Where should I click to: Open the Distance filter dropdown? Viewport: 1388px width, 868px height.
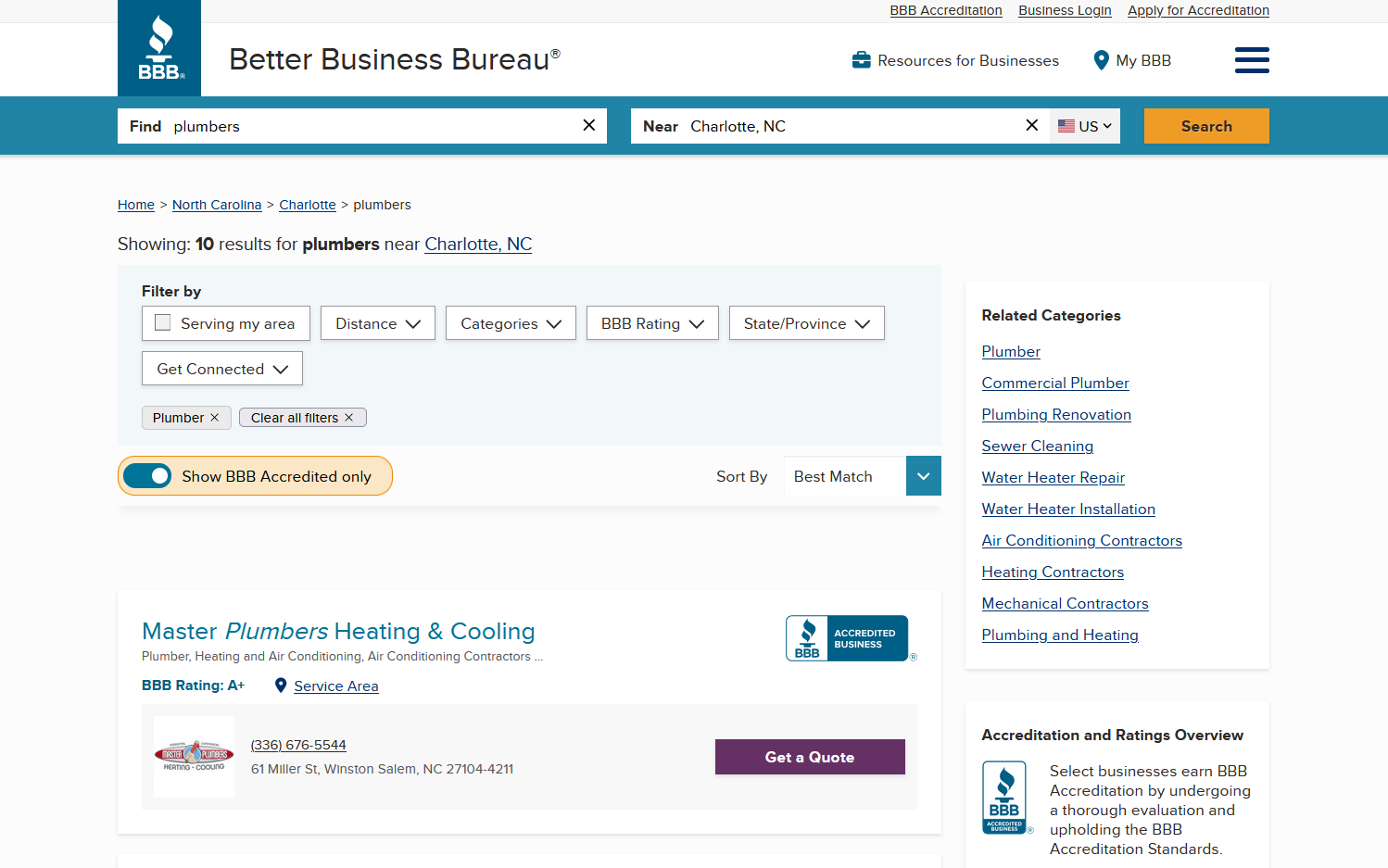(x=377, y=322)
